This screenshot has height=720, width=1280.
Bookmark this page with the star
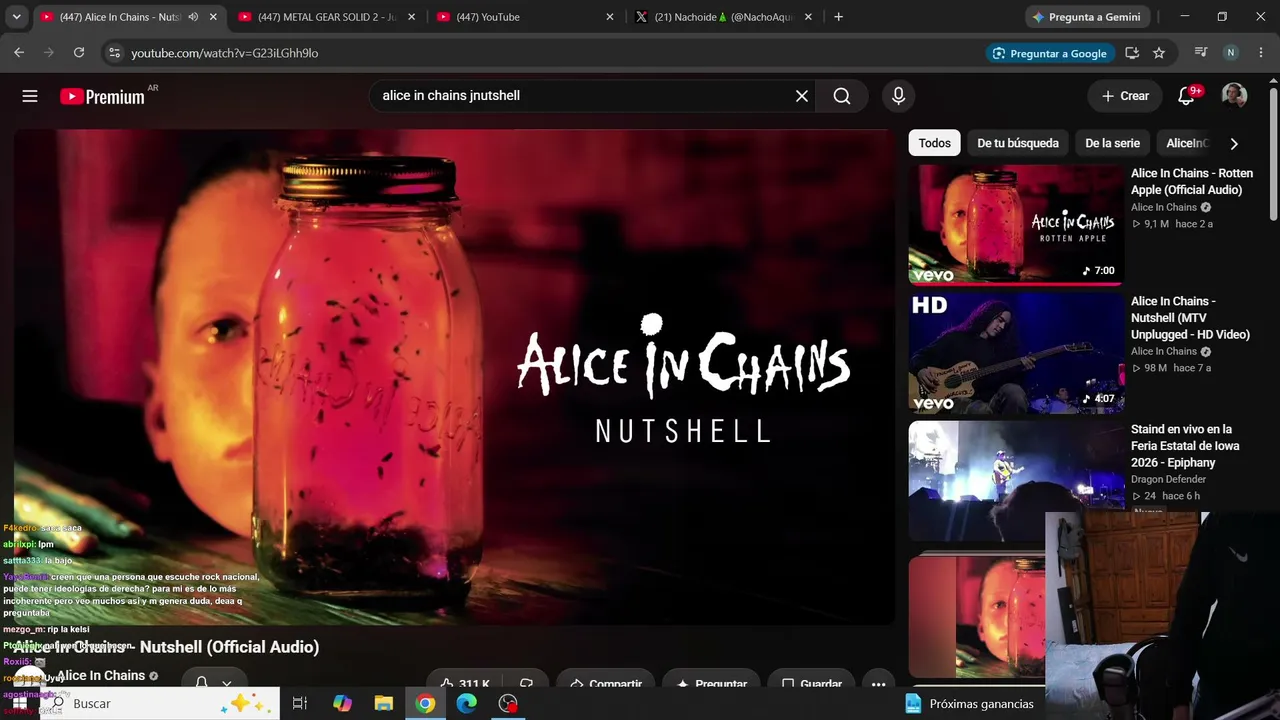[1159, 53]
